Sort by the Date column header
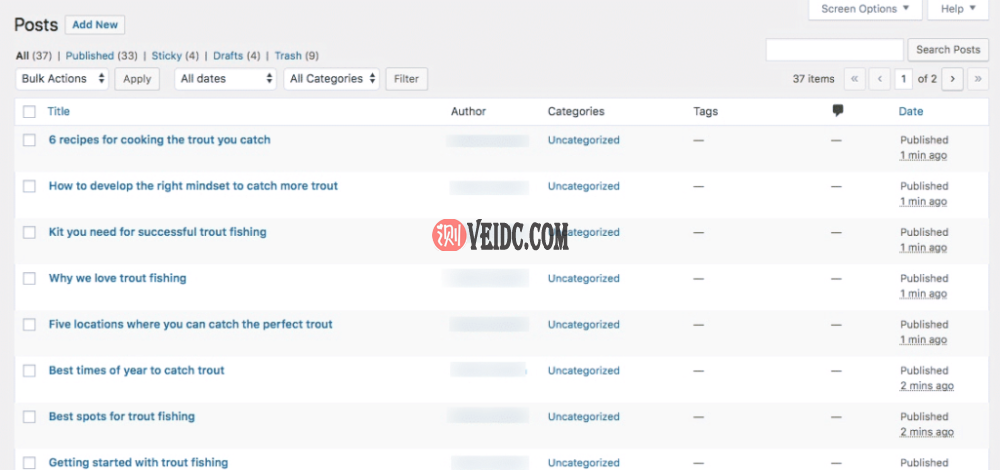Screen dimensions: 1000x470 pos(911,112)
